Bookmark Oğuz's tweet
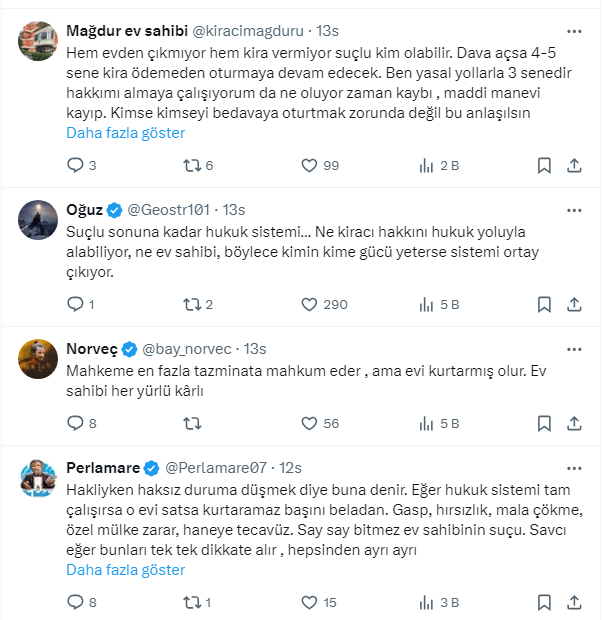Screen dimensions: 604x620 (543, 304)
